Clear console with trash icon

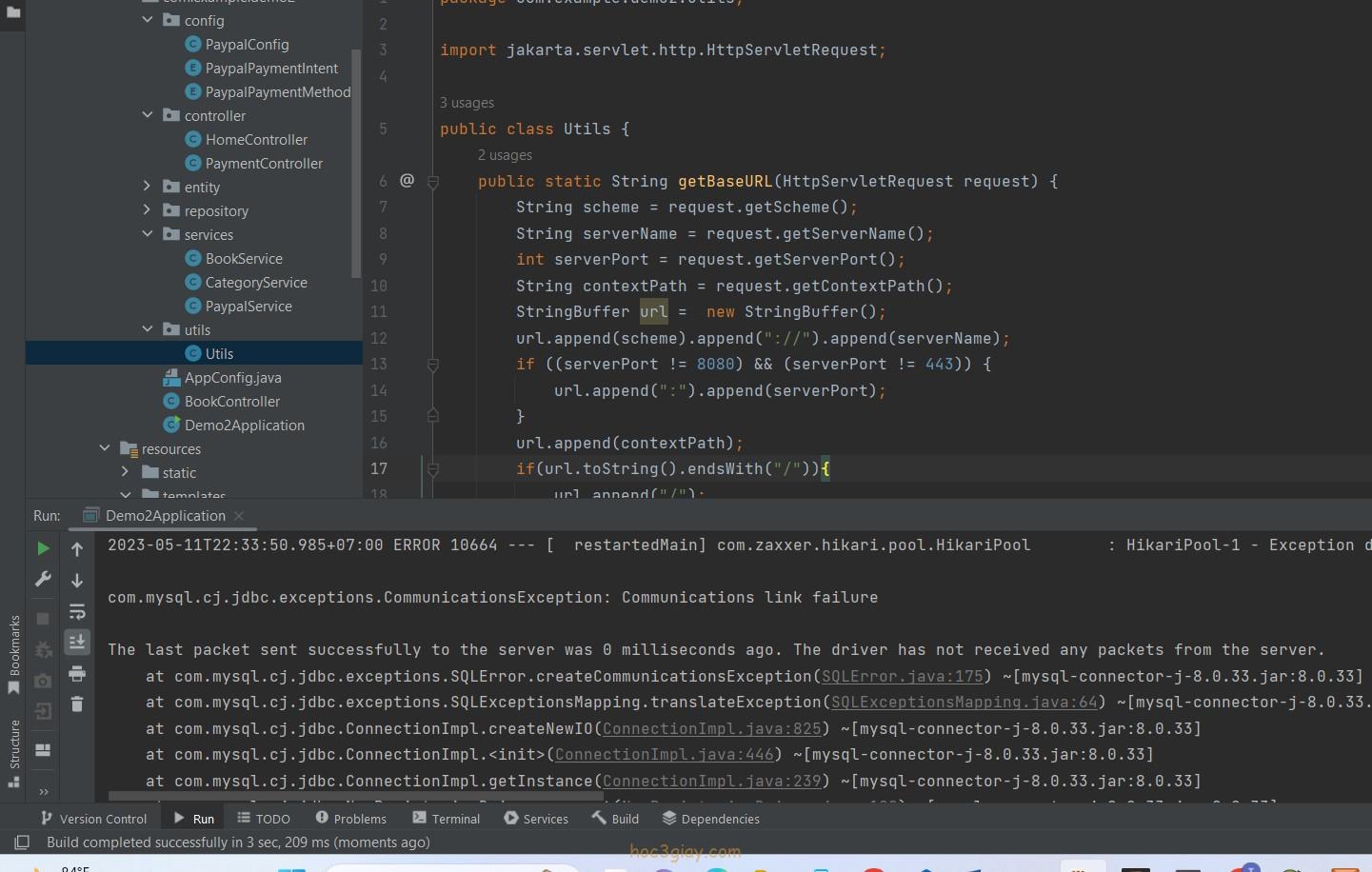pyautogui.click(x=77, y=704)
